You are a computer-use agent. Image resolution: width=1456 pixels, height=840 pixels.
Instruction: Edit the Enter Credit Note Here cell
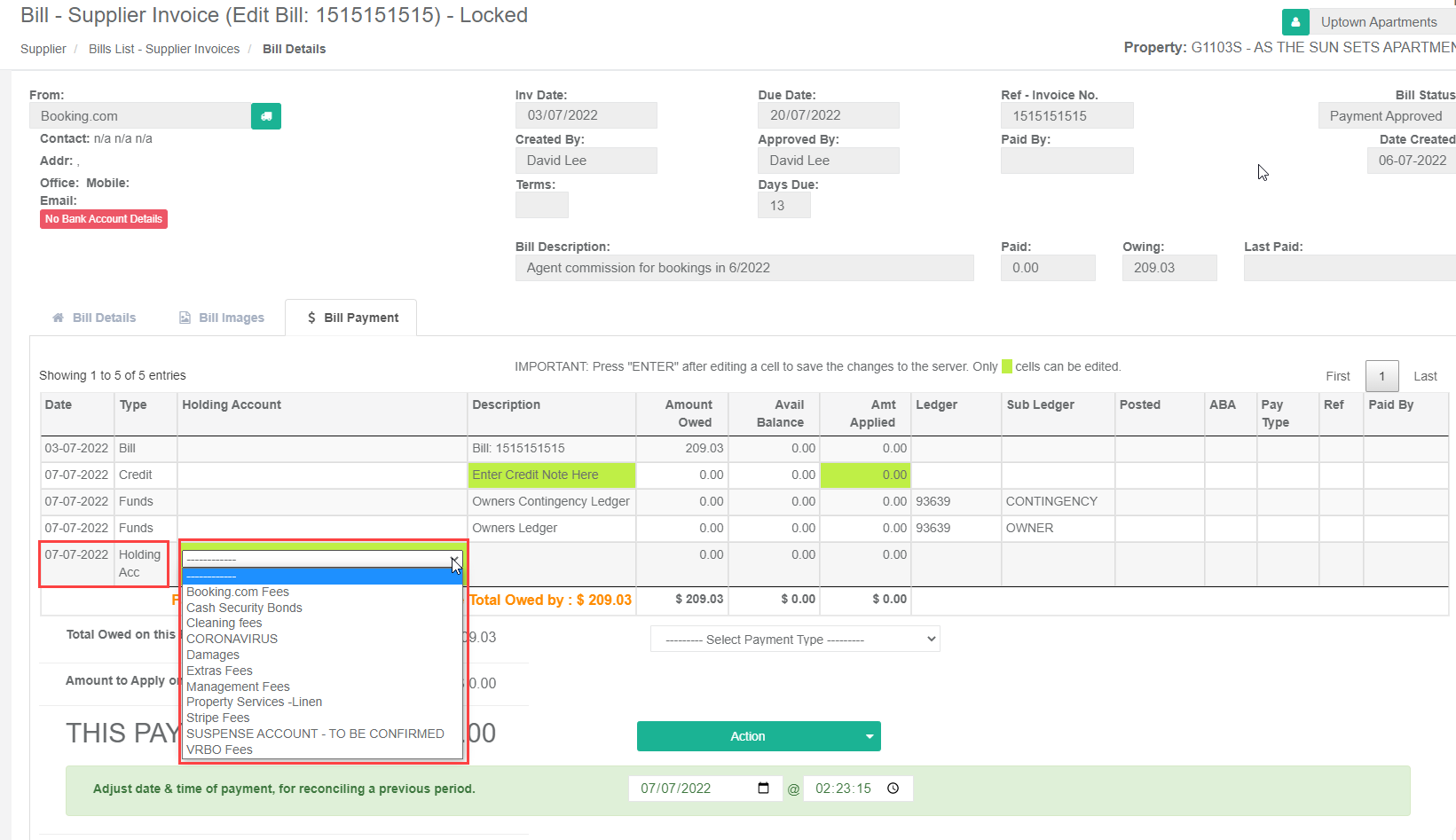pos(551,475)
